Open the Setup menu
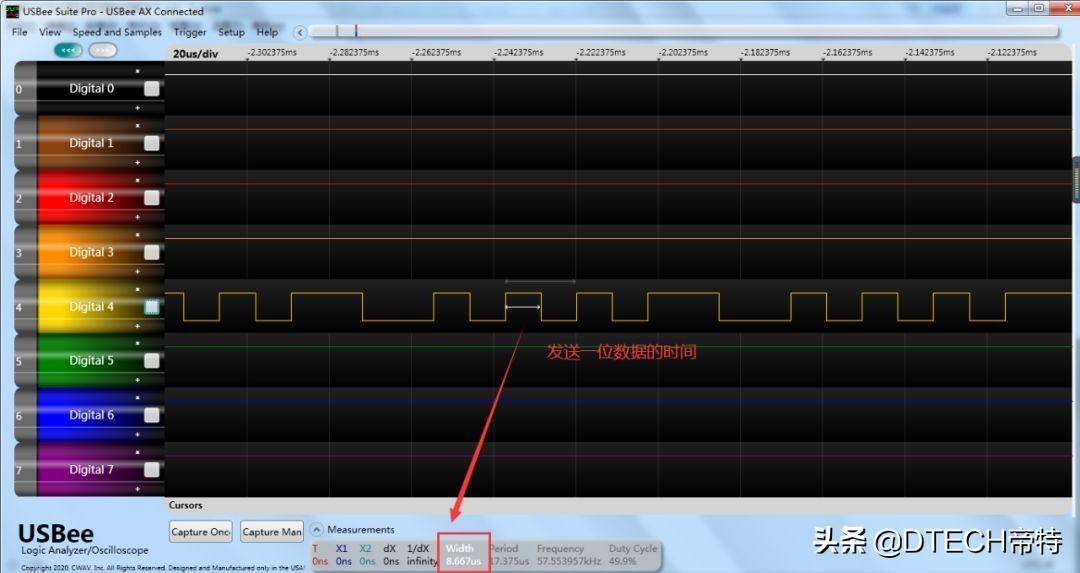The image size is (1080, 573). 231,32
